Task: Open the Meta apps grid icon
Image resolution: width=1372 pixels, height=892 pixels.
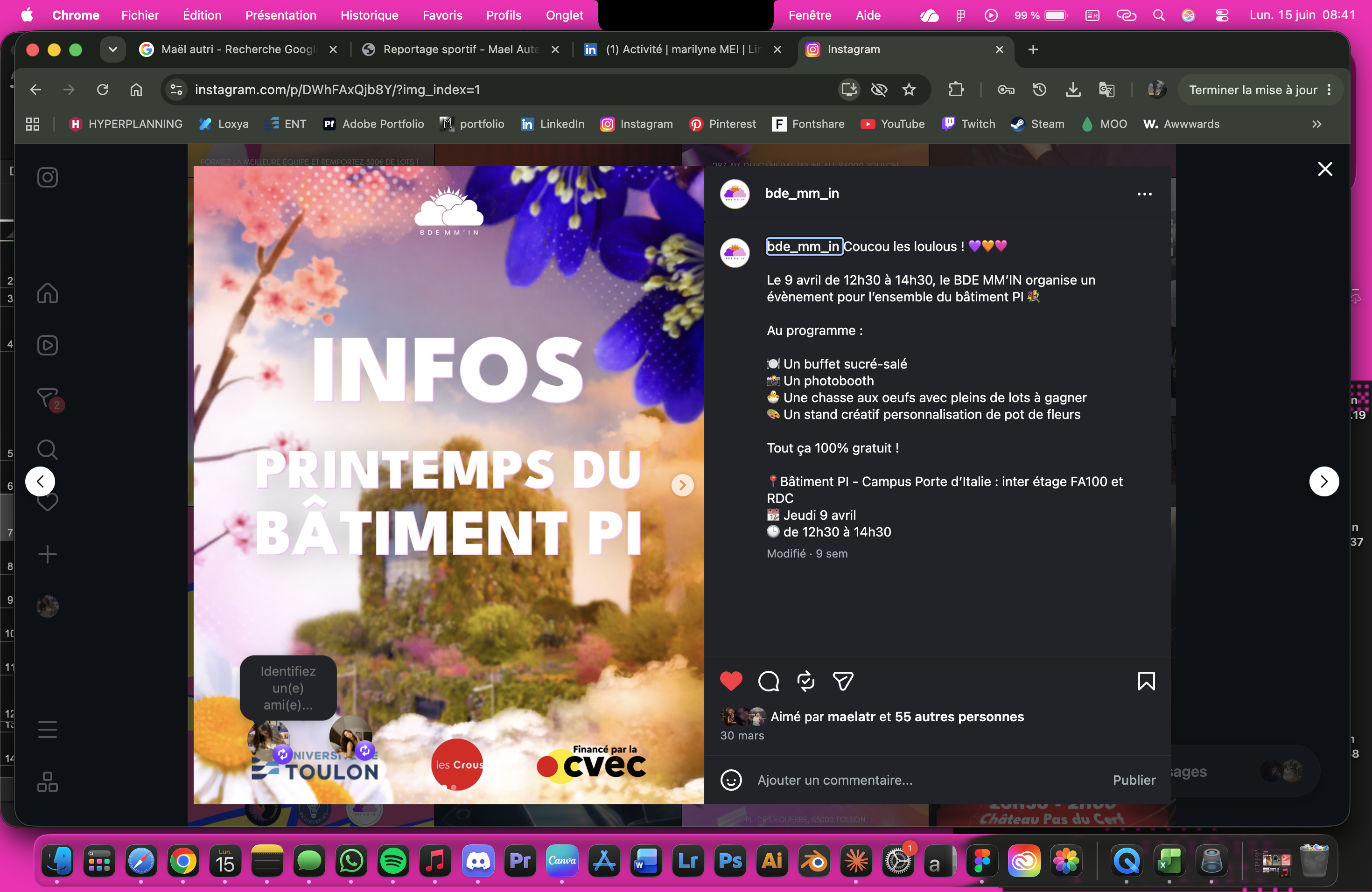Action: click(x=47, y=782)
